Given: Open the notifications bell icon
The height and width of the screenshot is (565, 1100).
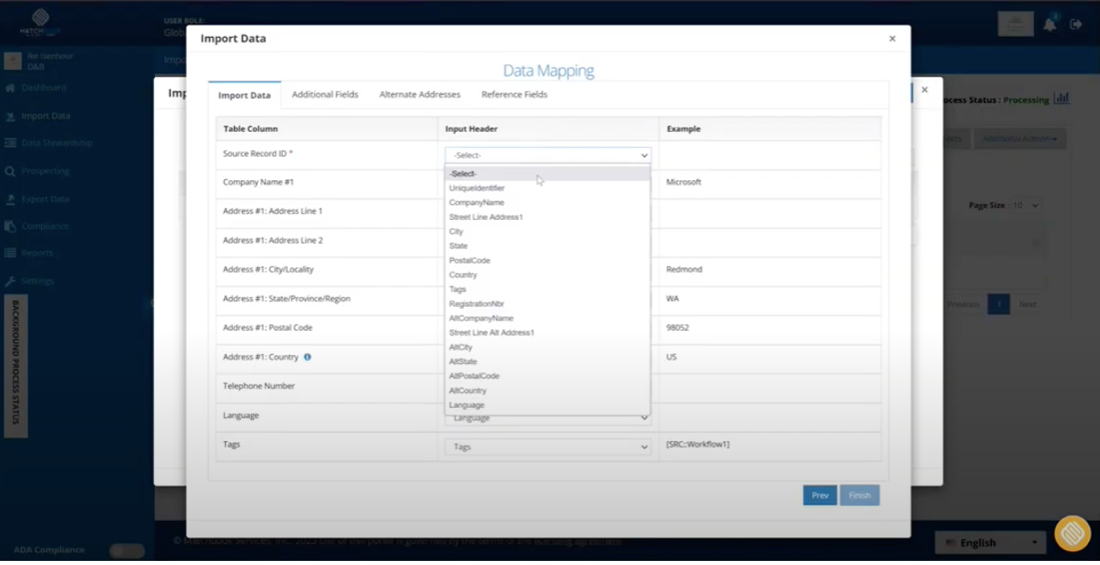Looking at the screenshot, I should click(1049, 25).
